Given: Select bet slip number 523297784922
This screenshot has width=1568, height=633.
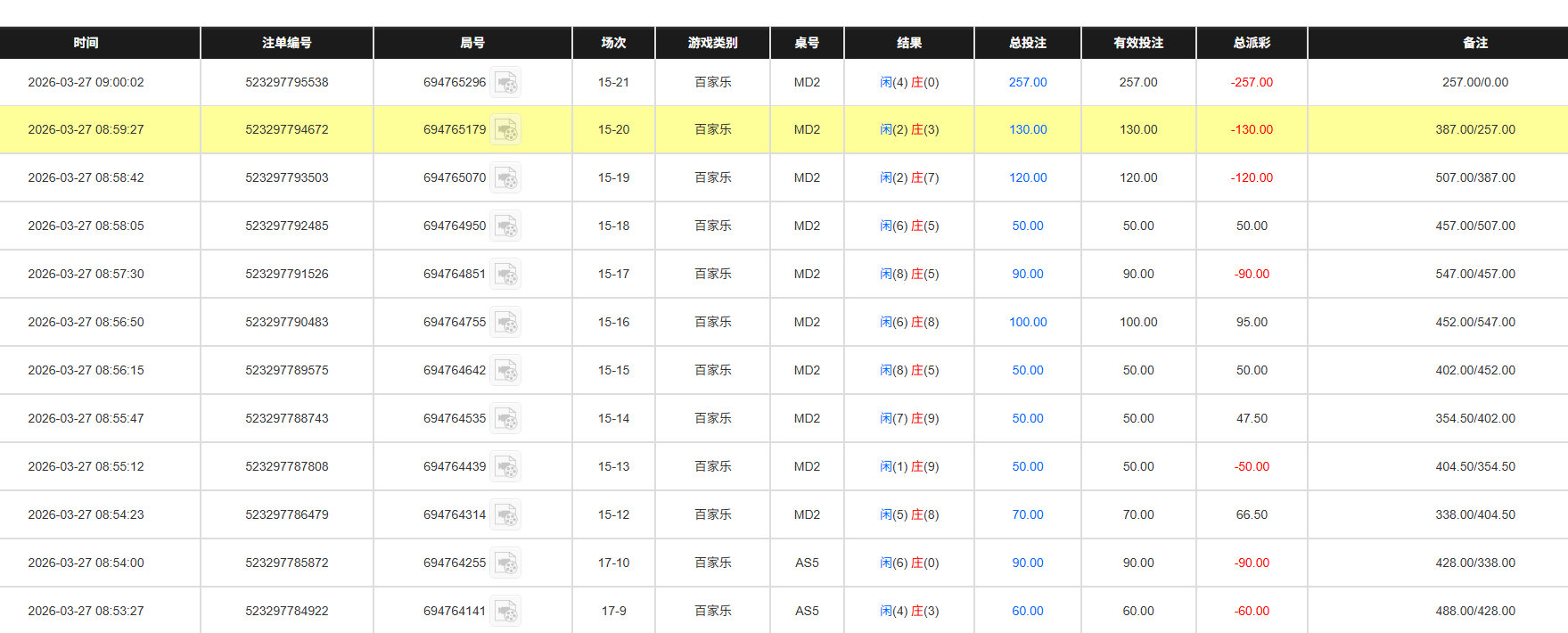Looking at the screenshot, I should click(287, 611).
